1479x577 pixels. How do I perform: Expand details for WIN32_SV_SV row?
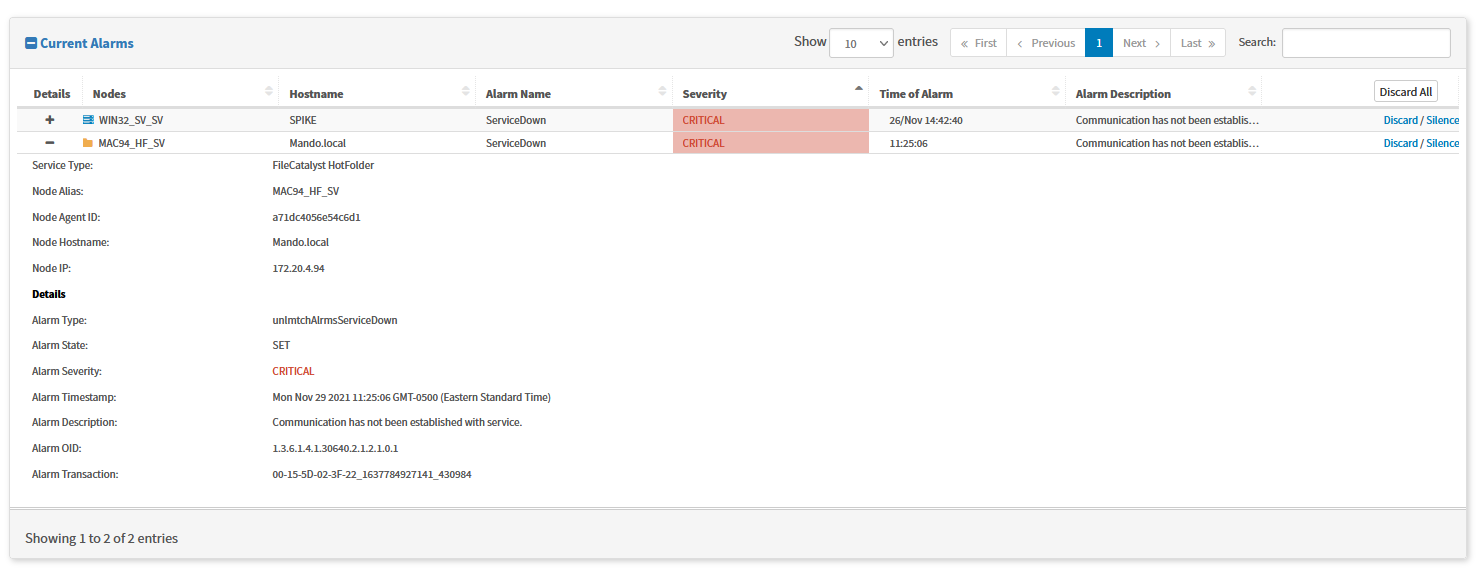pyautogui.click(x=50, y=120)
